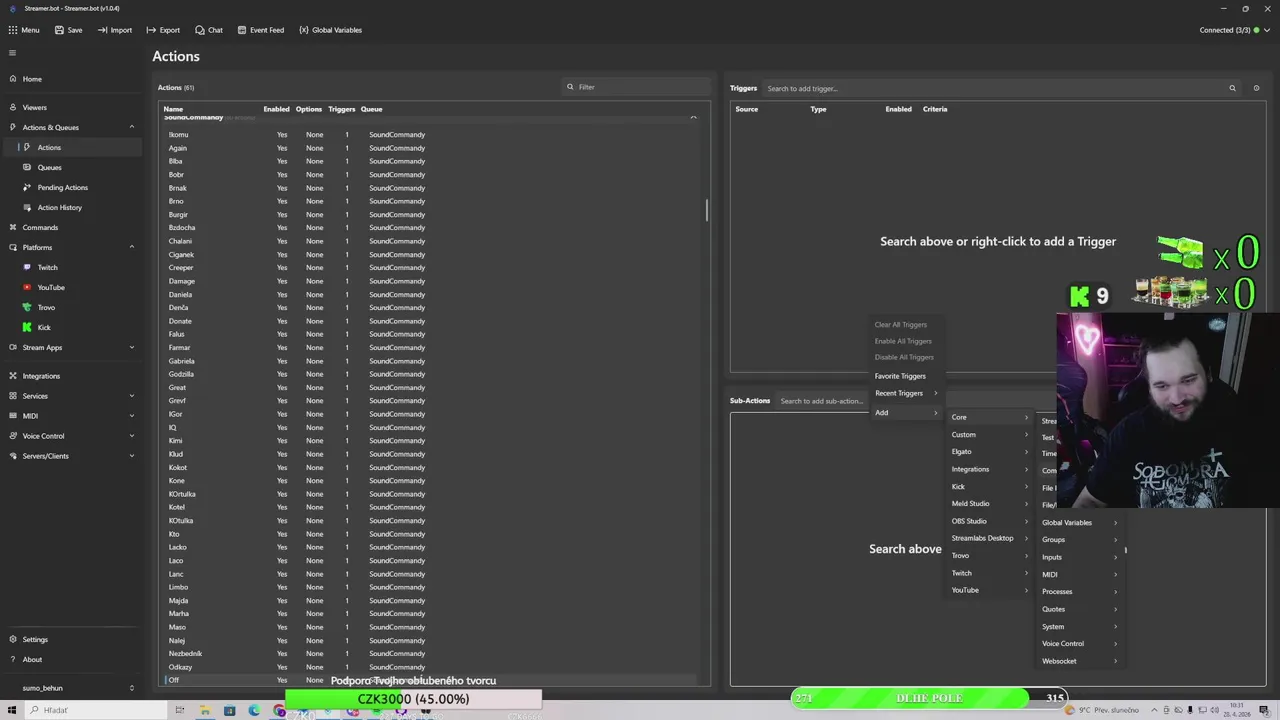Open the Add submenu entry
Viewport: 1280px width, 720px height.
(905, 413)
